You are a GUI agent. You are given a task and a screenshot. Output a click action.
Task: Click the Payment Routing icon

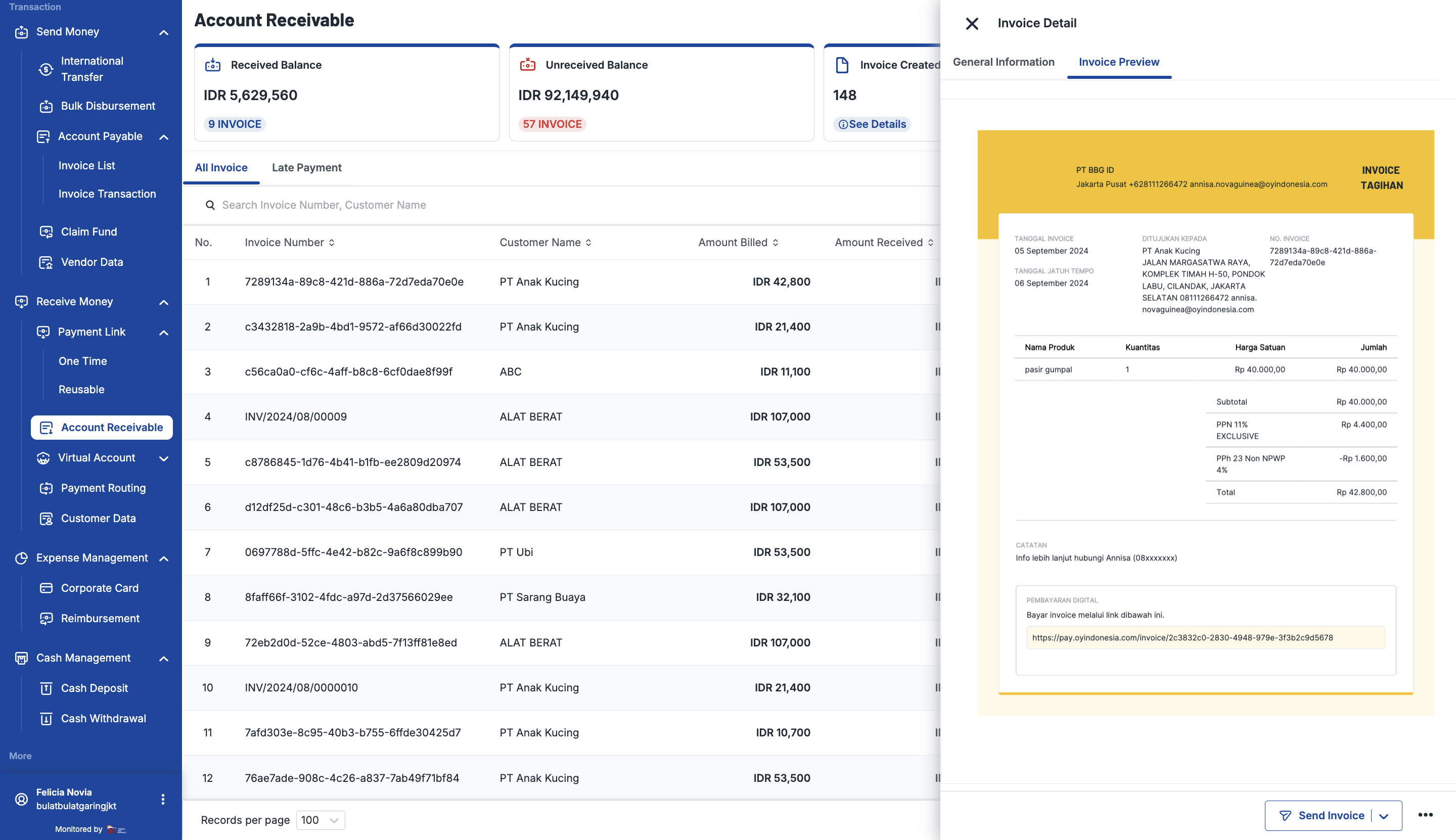point(46,488)
